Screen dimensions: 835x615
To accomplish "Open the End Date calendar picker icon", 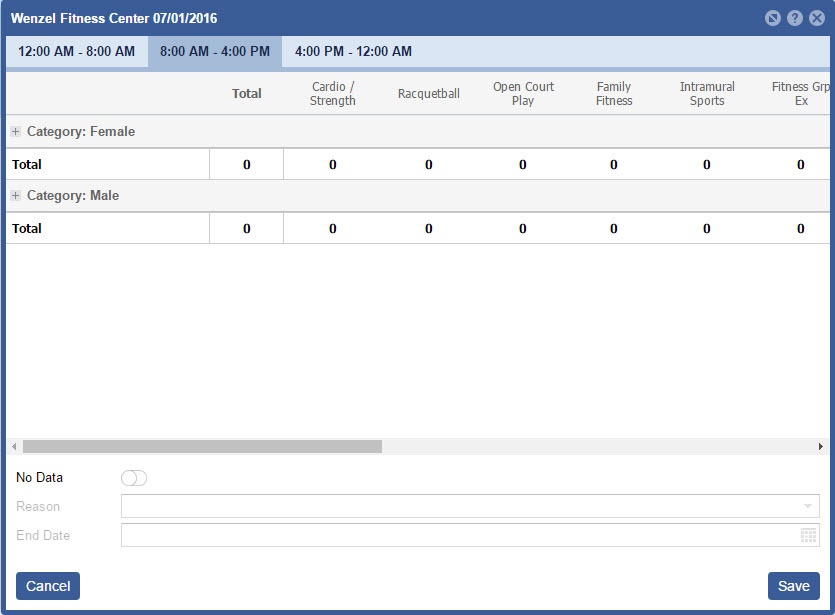I will click(x=808, y=536).
